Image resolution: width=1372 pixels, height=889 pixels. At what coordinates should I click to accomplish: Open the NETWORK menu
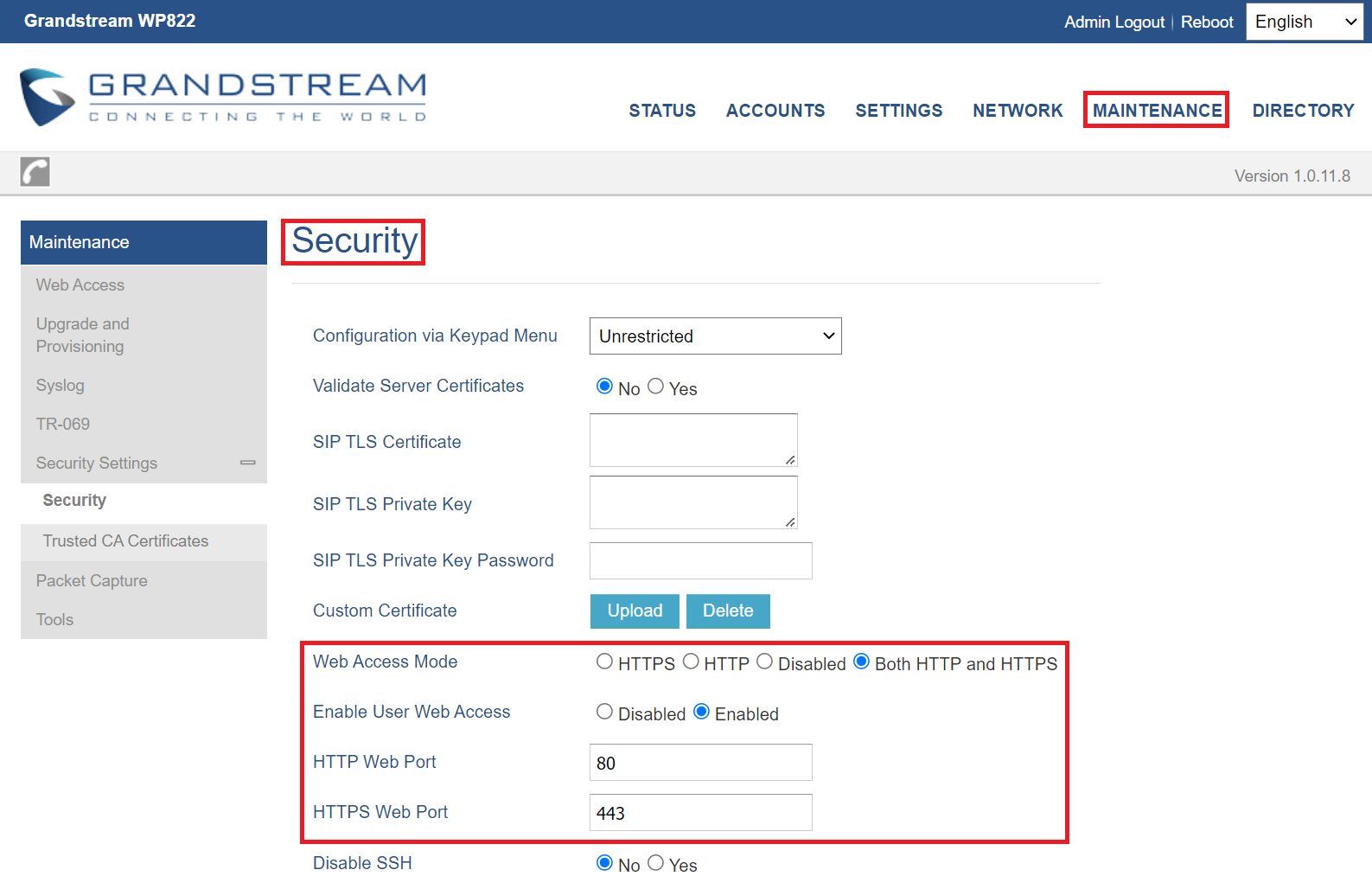coord(1018,111)
